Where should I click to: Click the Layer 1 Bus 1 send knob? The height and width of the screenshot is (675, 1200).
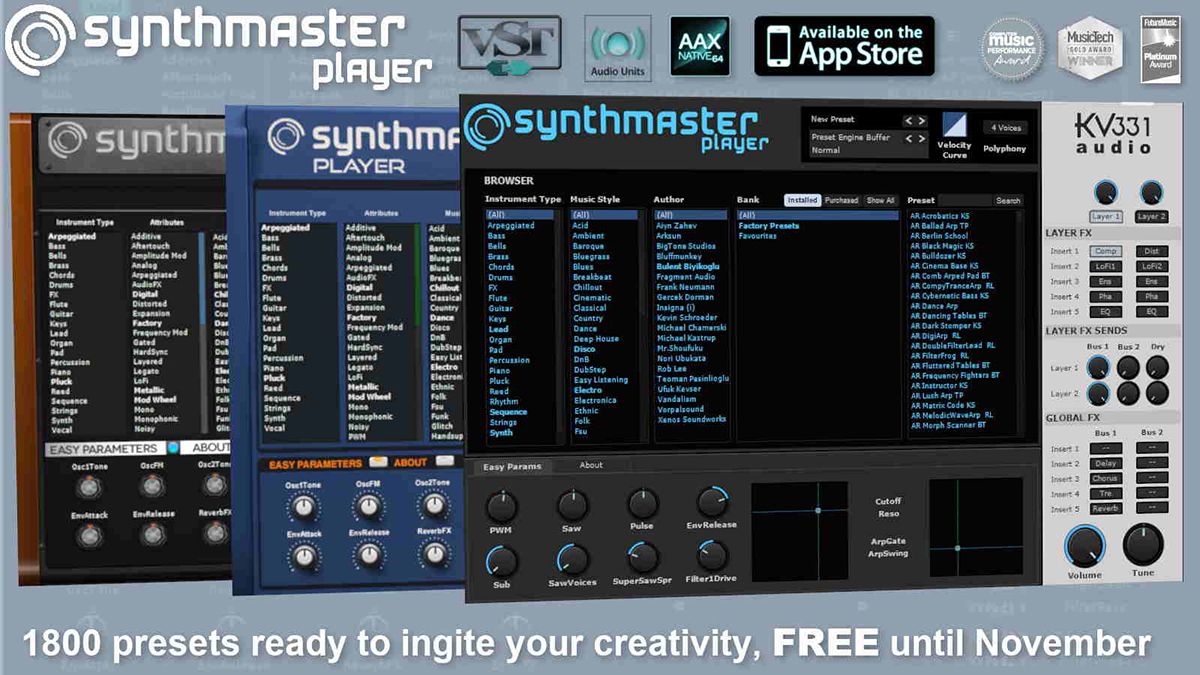point(1099,367)
